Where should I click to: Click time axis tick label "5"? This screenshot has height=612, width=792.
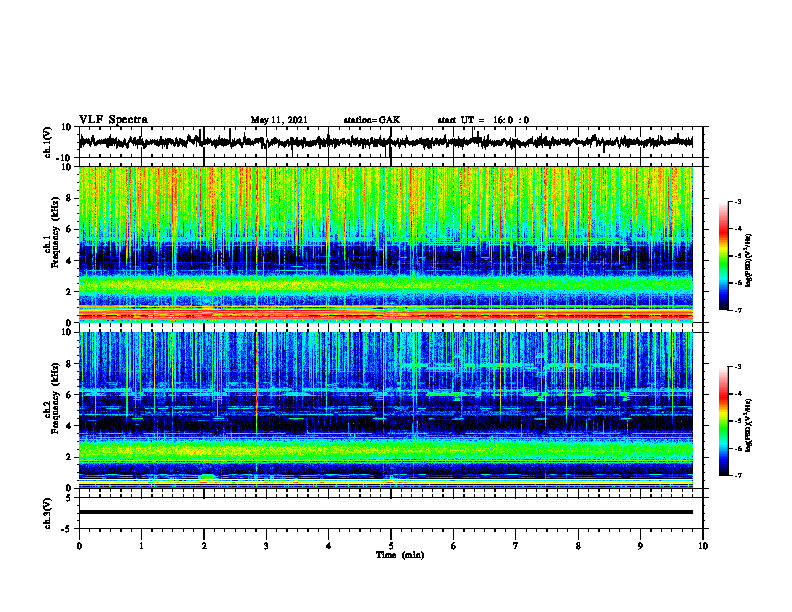[x=391, y=546]
